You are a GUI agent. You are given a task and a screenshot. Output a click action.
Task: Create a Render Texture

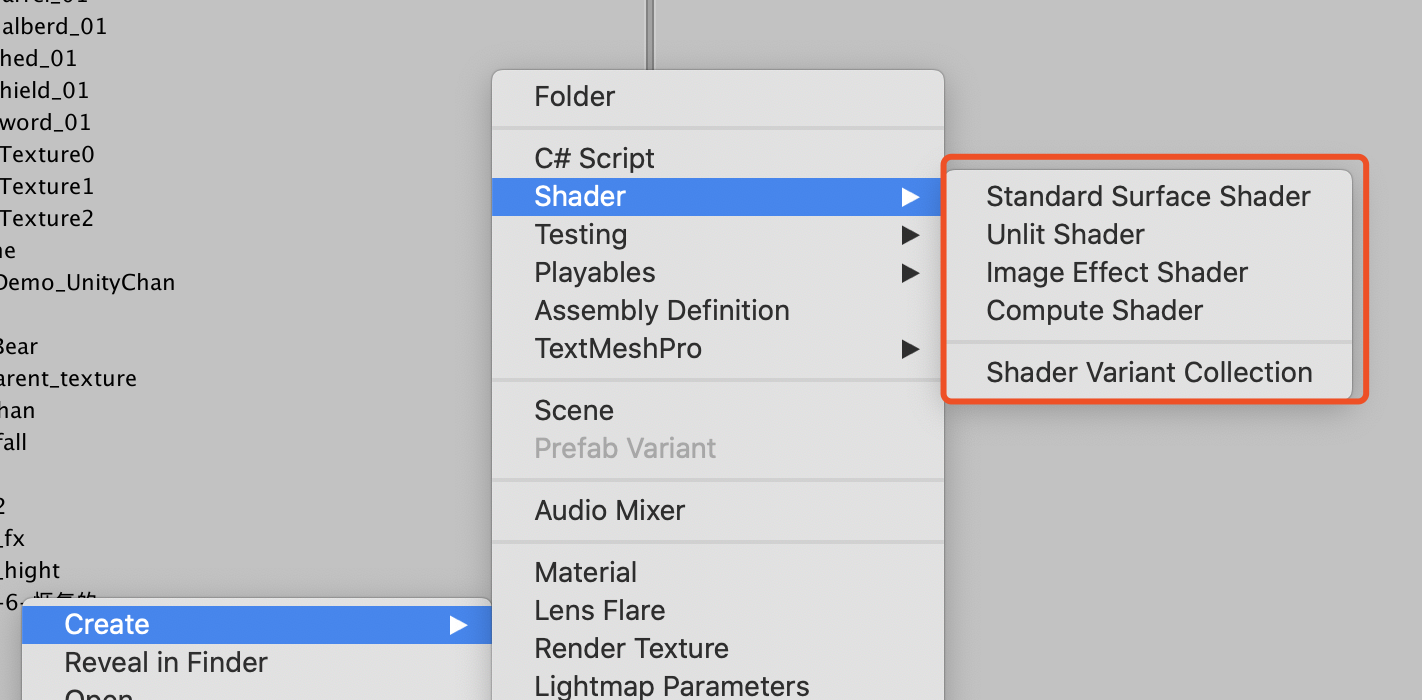pyautogui.click(x=631, y=648)
